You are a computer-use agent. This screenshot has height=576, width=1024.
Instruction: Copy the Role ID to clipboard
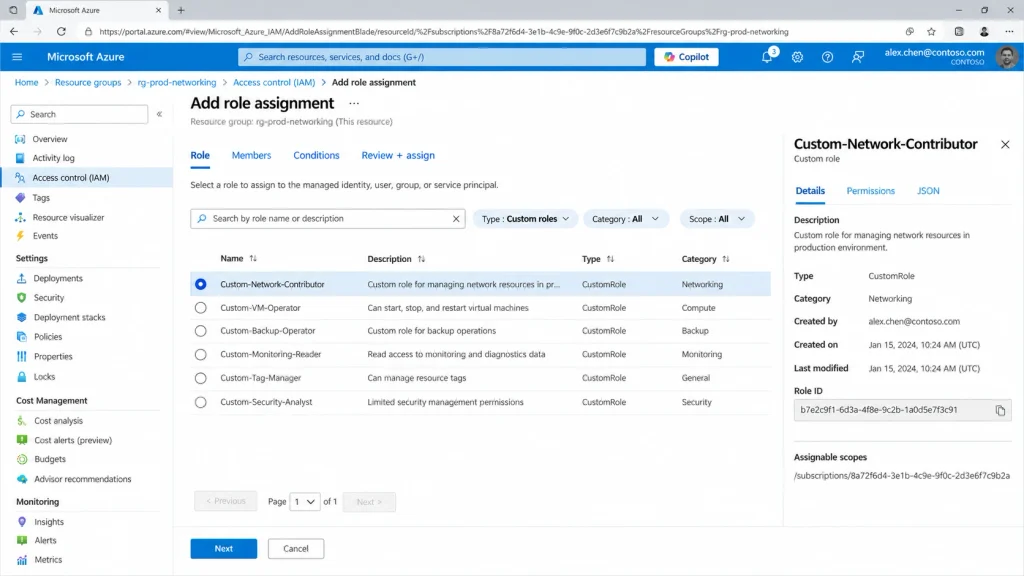coord(1000,410)
